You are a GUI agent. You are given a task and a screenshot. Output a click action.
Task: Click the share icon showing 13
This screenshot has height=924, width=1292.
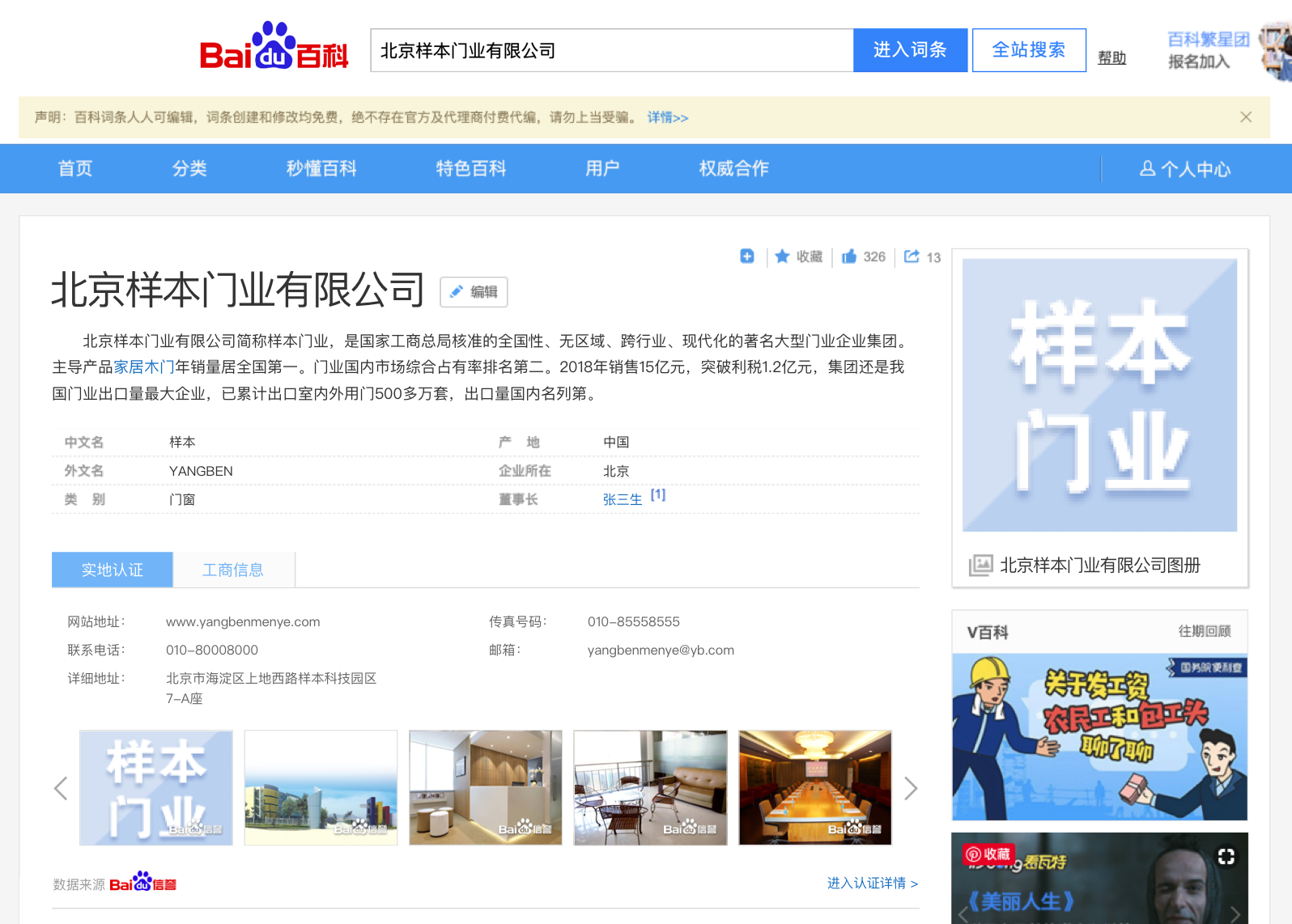[912, 256]
